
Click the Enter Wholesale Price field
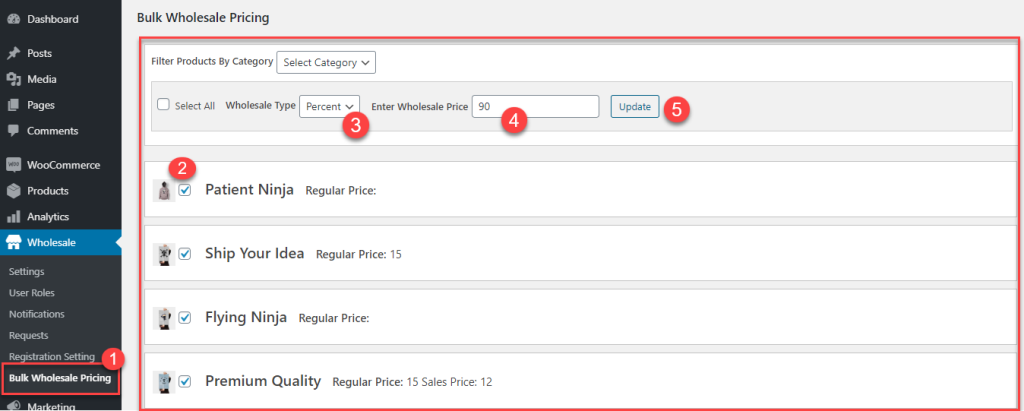tap(536, 107)
